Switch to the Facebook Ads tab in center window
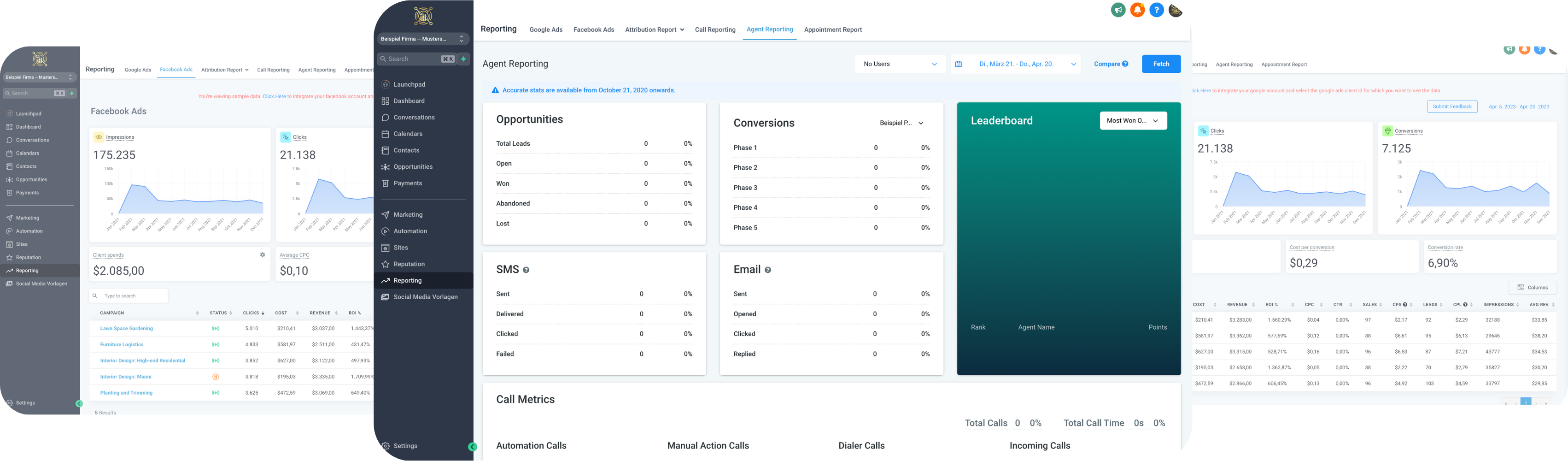 [593, 30]
